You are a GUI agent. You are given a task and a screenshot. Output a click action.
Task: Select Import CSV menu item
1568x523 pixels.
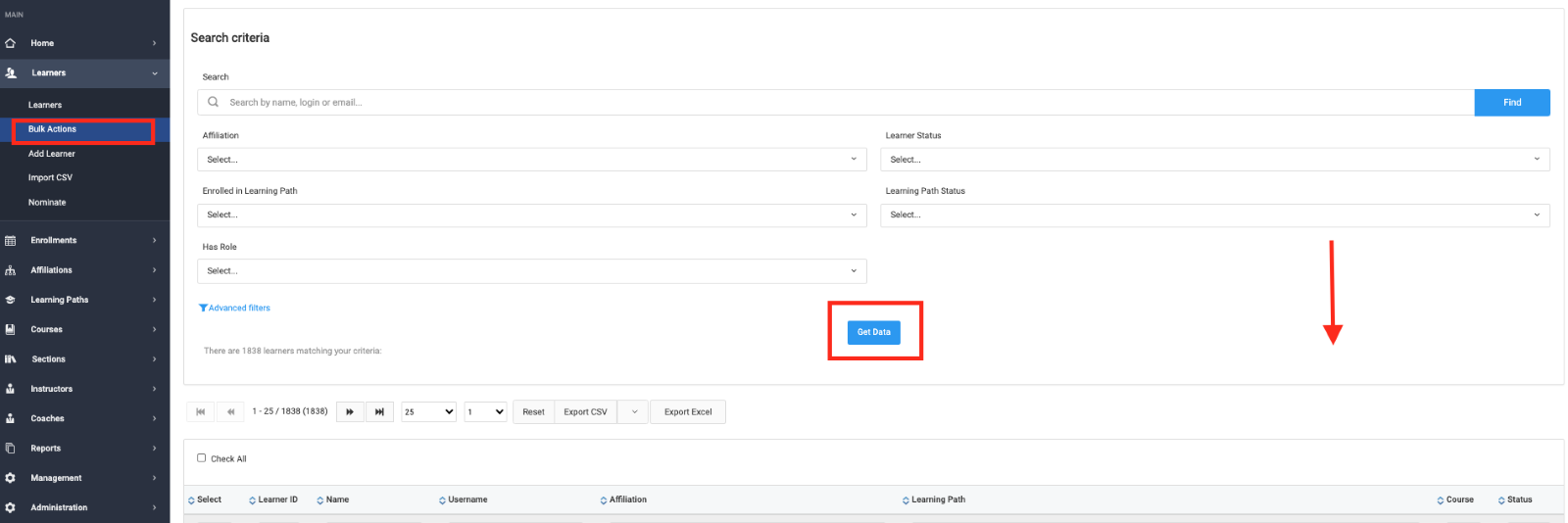coord(50,178)
